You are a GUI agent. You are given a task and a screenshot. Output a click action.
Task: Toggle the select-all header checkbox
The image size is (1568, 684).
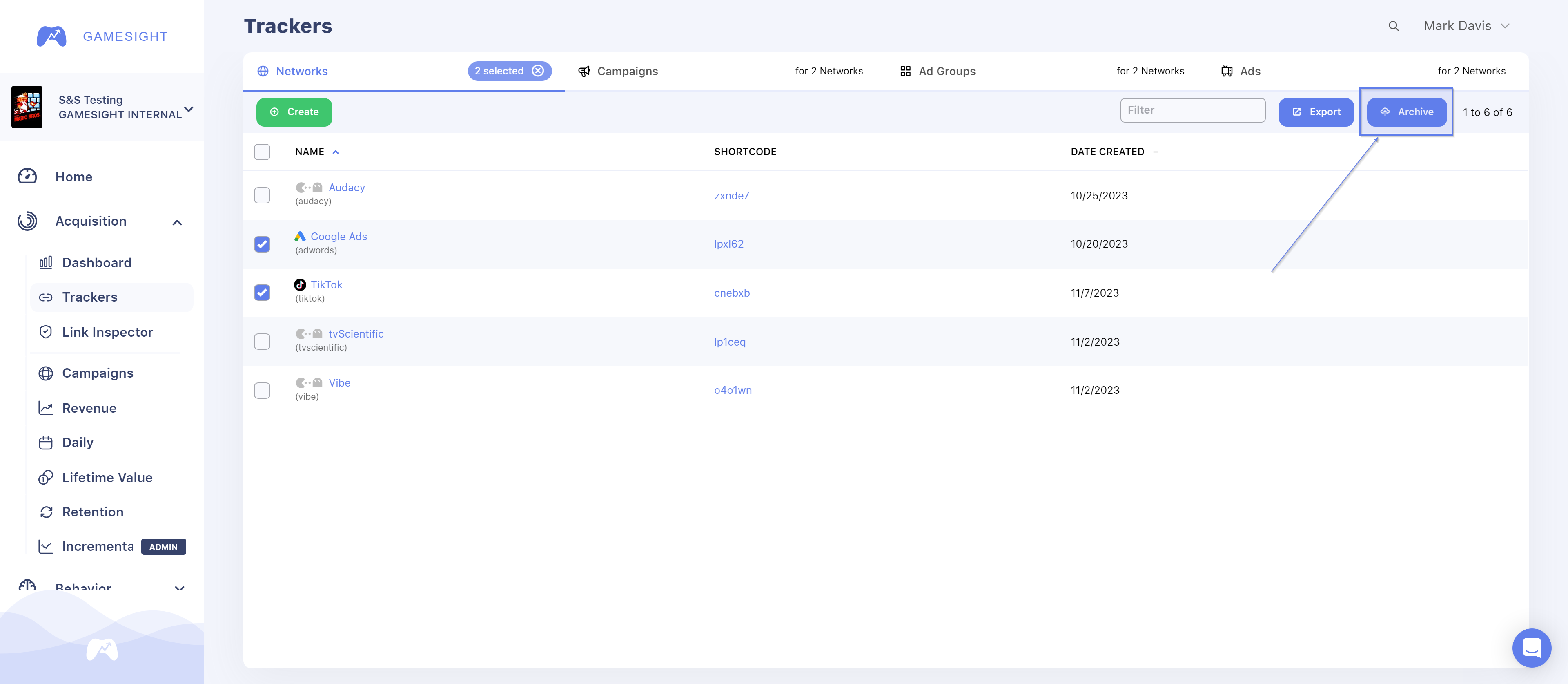pos(262,152)
